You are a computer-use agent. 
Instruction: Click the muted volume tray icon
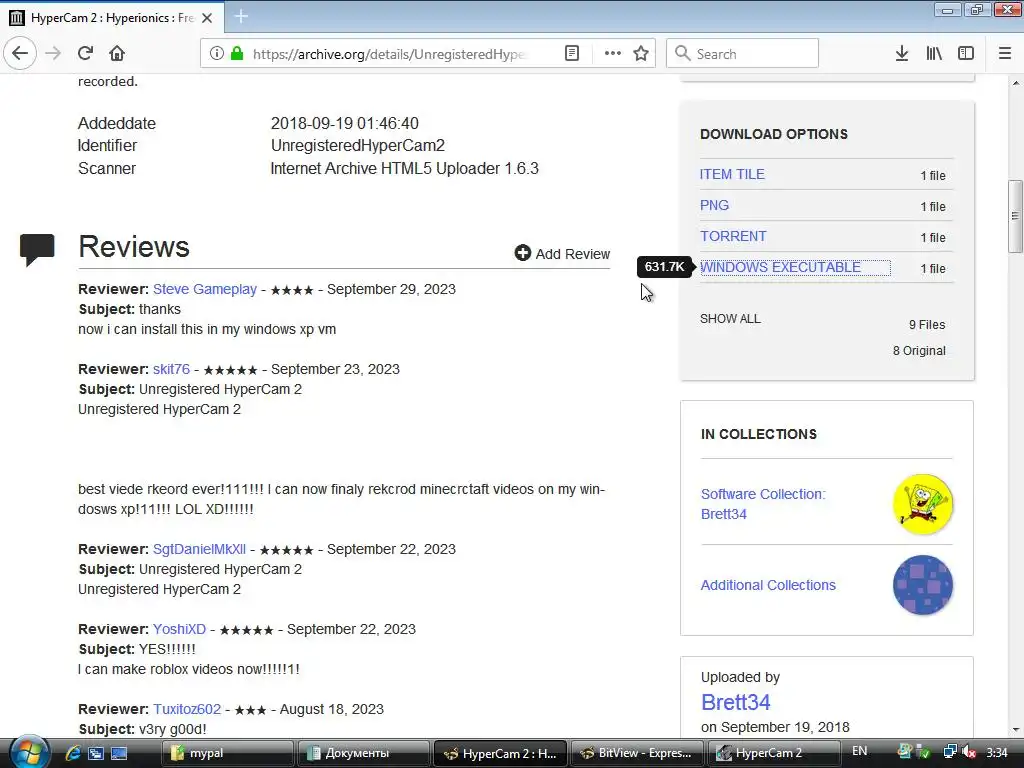[x=969, y=752]
